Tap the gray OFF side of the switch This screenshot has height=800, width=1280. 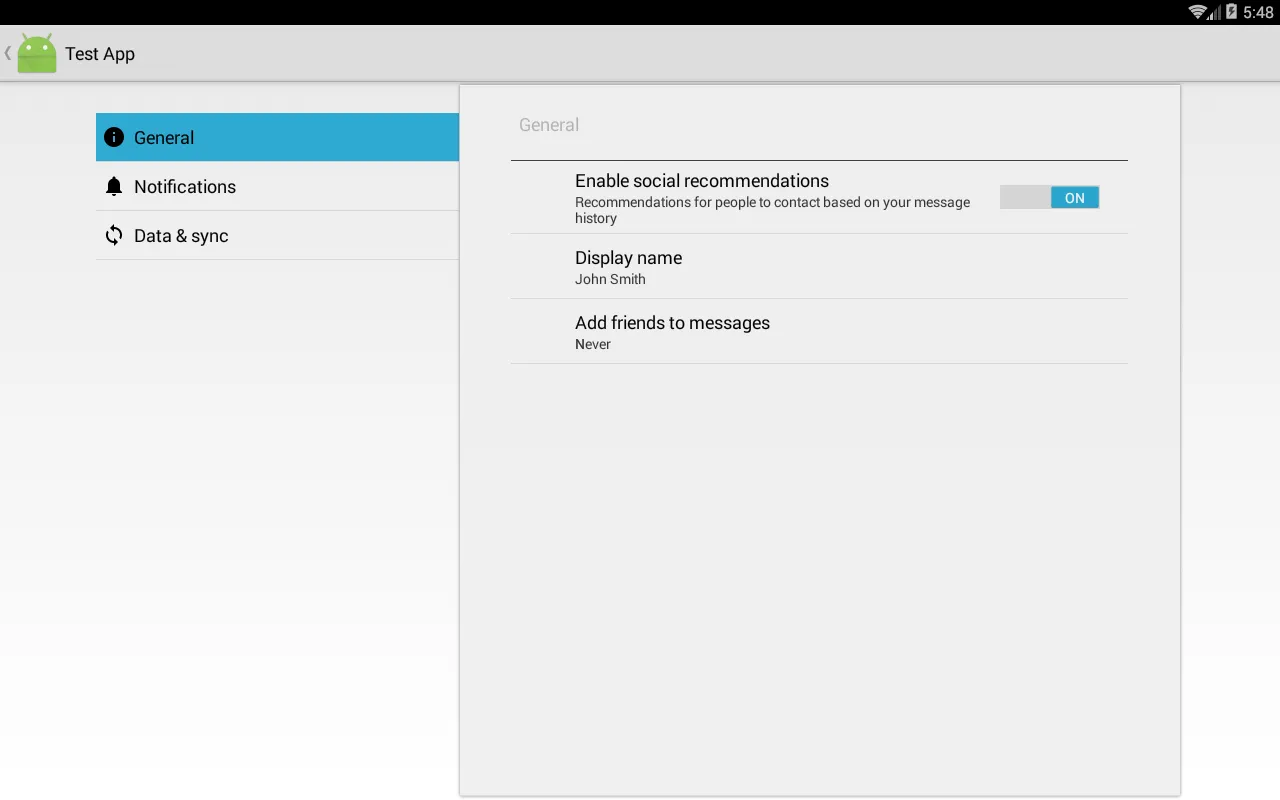pyautogui.click(x=1025, y=197)
